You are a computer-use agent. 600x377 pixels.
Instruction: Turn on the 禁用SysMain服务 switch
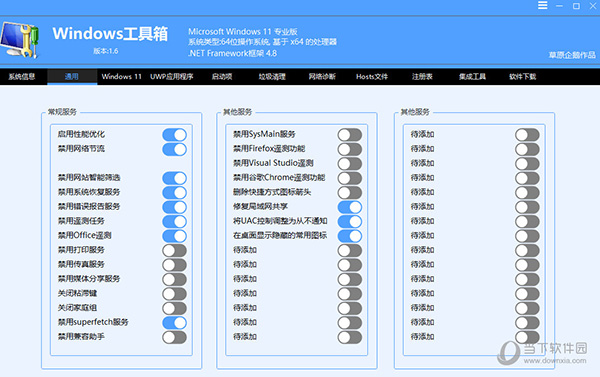(350, 135)
